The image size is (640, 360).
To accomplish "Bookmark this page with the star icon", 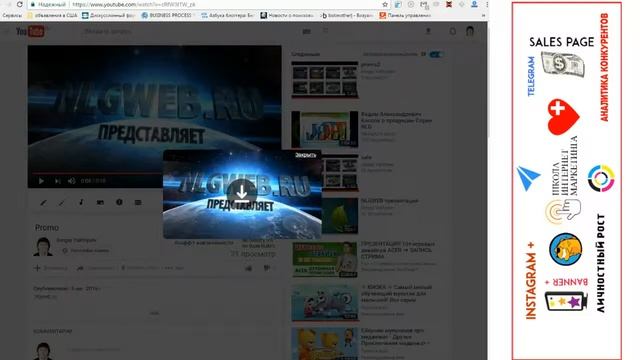I will pyautogui.click(x=385, y=4).
